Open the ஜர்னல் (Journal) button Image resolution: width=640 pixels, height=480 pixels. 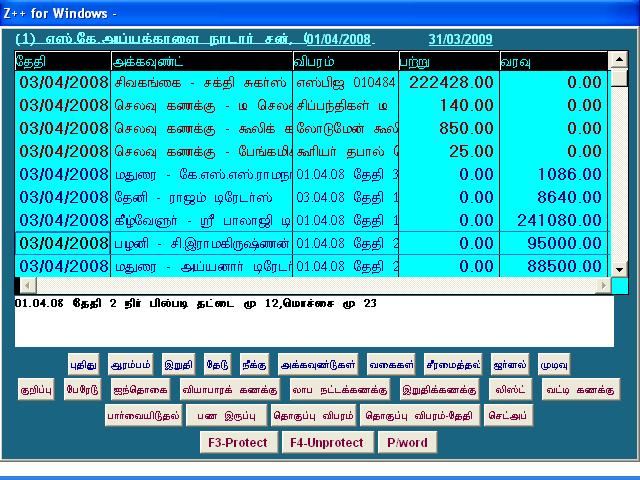510,364
